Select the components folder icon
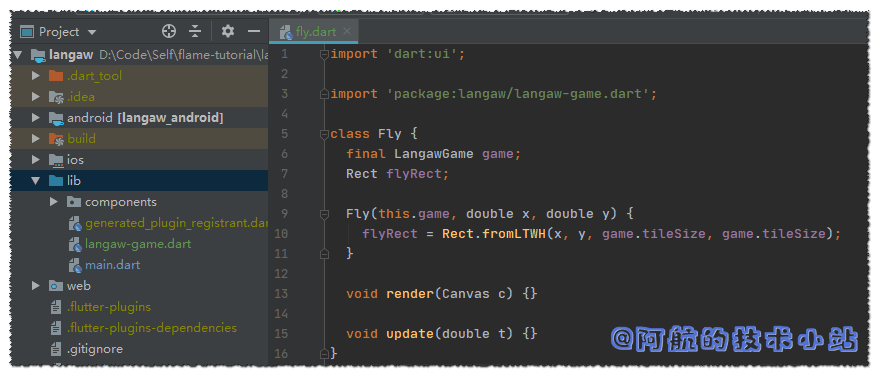The width and height of the screenshot is (879, 376). [74, 202]
